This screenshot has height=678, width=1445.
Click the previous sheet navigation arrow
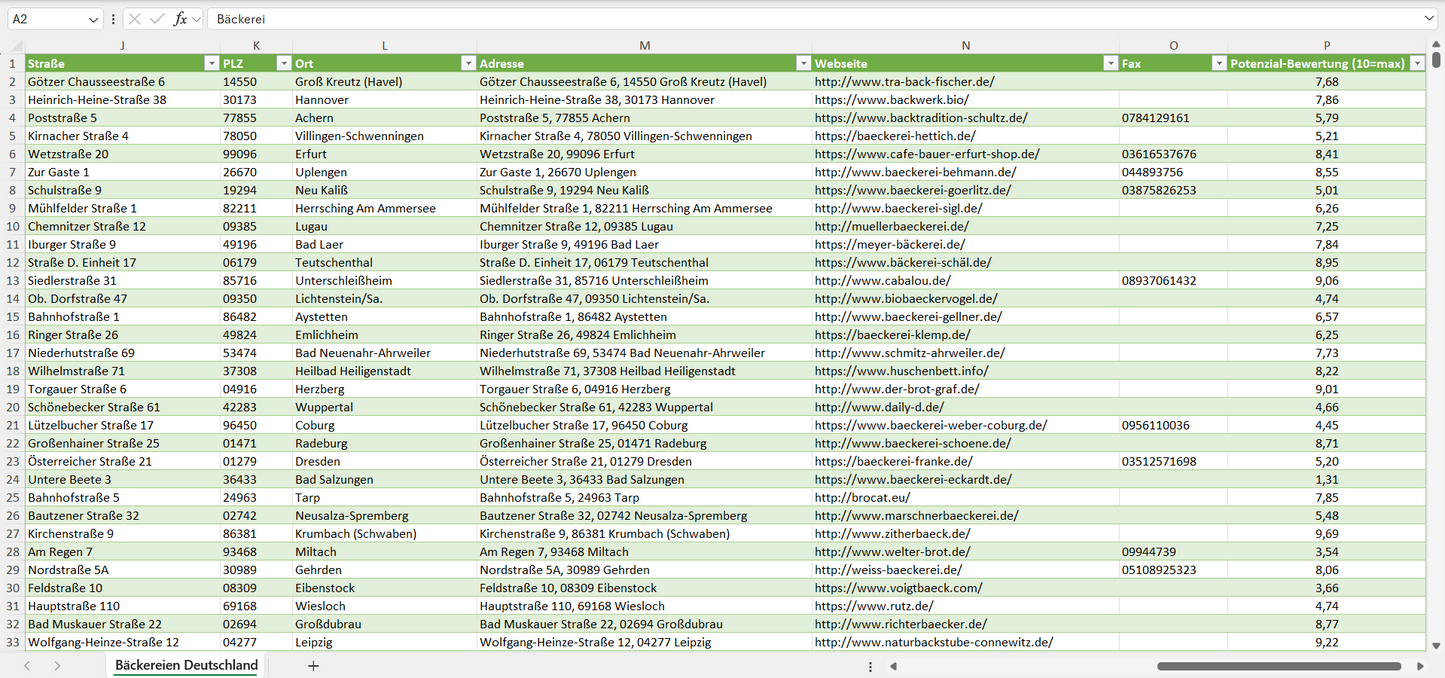click(27, 665)
